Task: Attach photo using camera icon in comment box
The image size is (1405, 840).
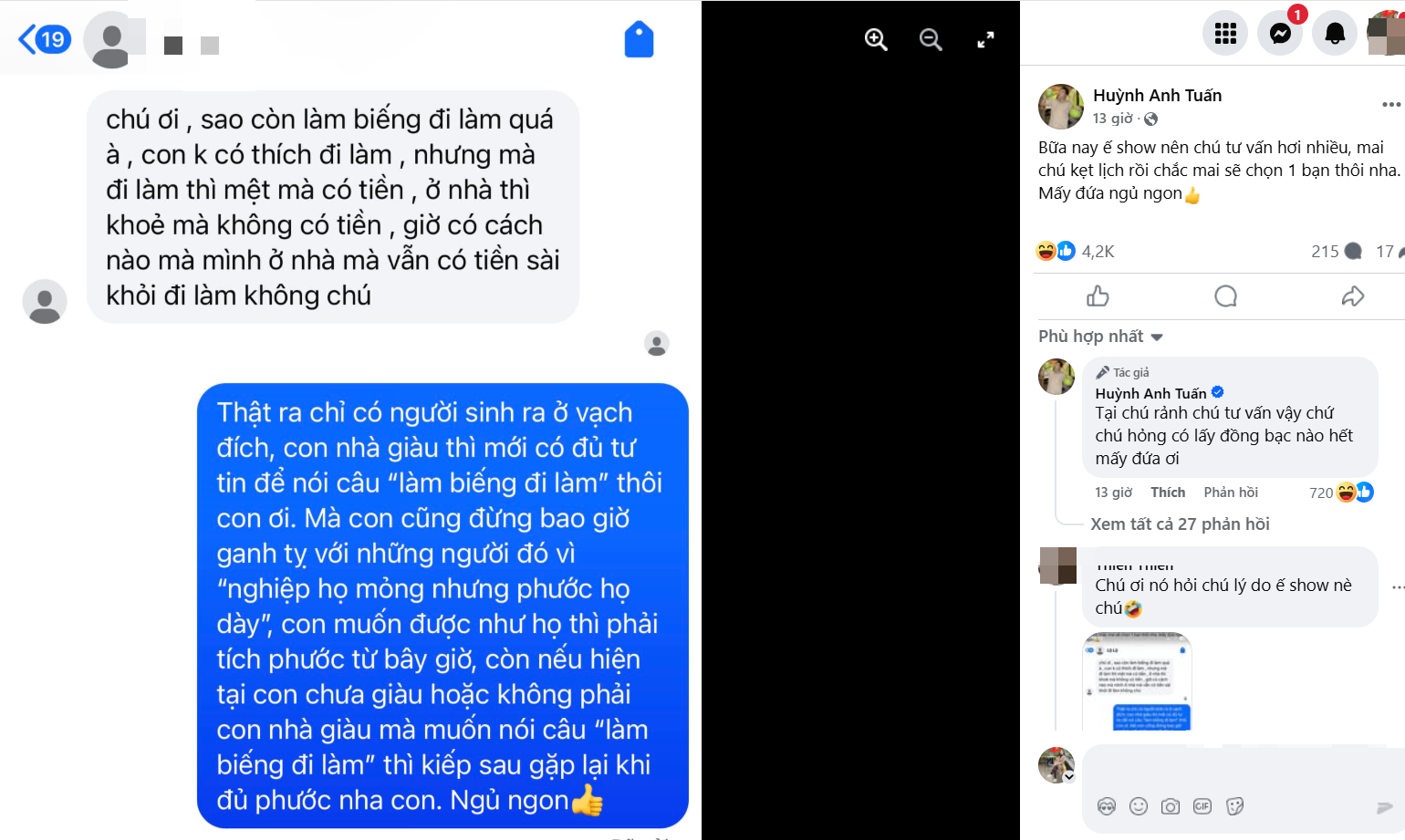Action: pyautogui.click(x=1171, y=806)
